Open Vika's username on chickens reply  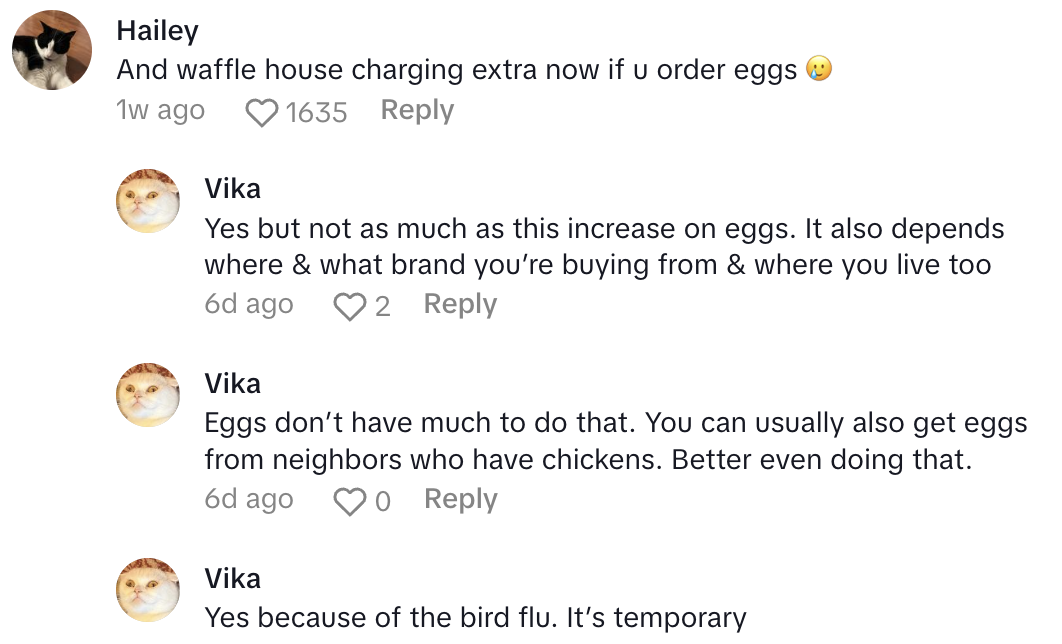point(232,383)
